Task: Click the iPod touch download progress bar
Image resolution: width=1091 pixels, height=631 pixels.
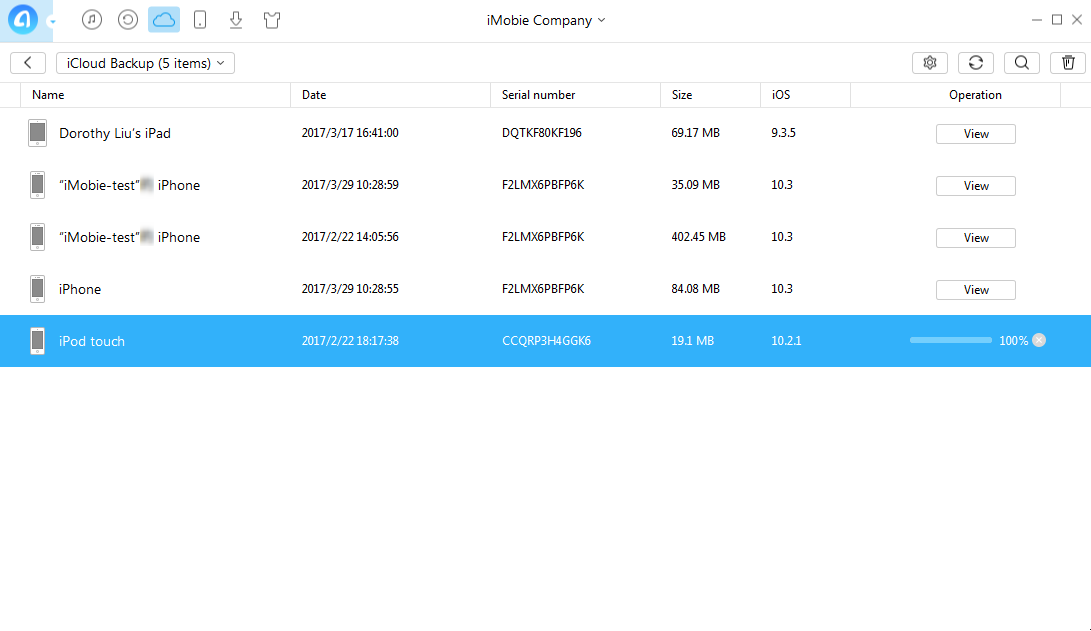Action: point(950,340)
